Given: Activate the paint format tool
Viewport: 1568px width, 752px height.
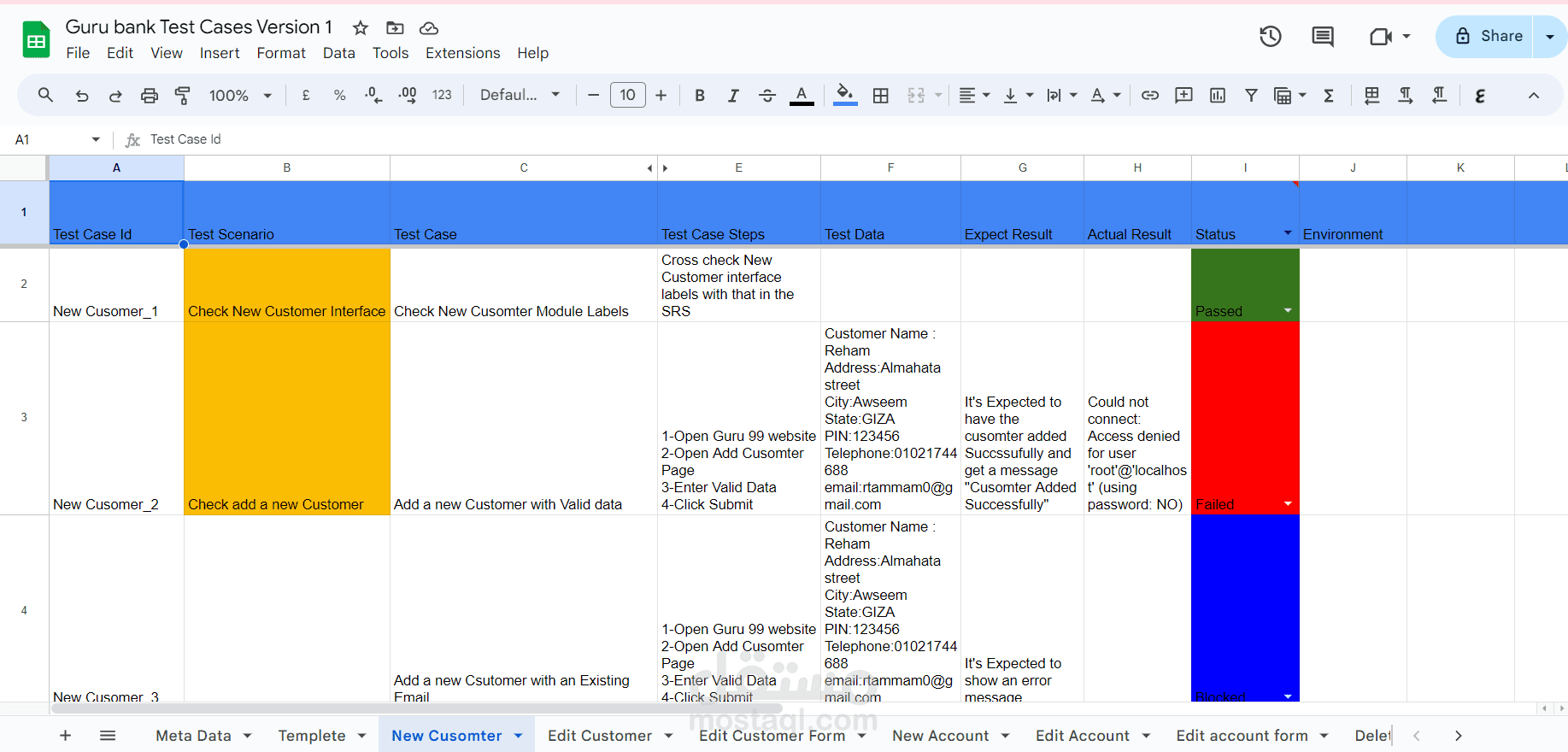Looking at the screenshot, I should (183, 95).
